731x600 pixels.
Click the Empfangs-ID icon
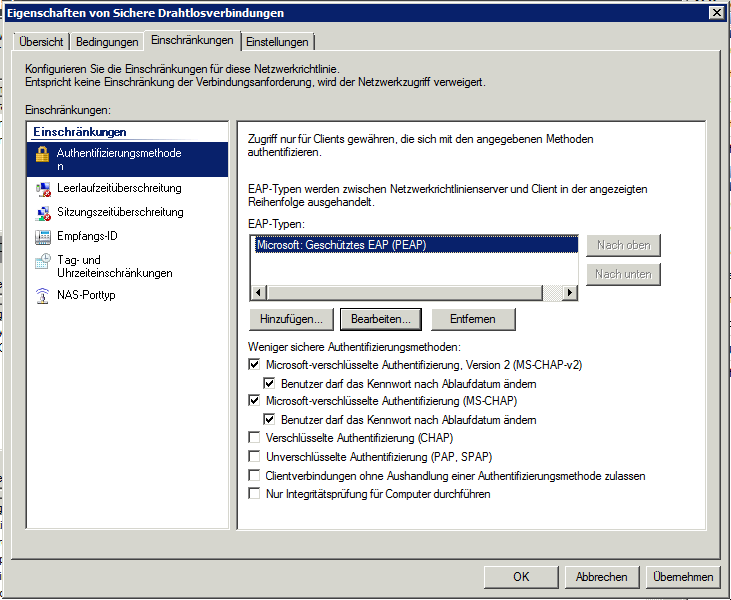(42, 237)
